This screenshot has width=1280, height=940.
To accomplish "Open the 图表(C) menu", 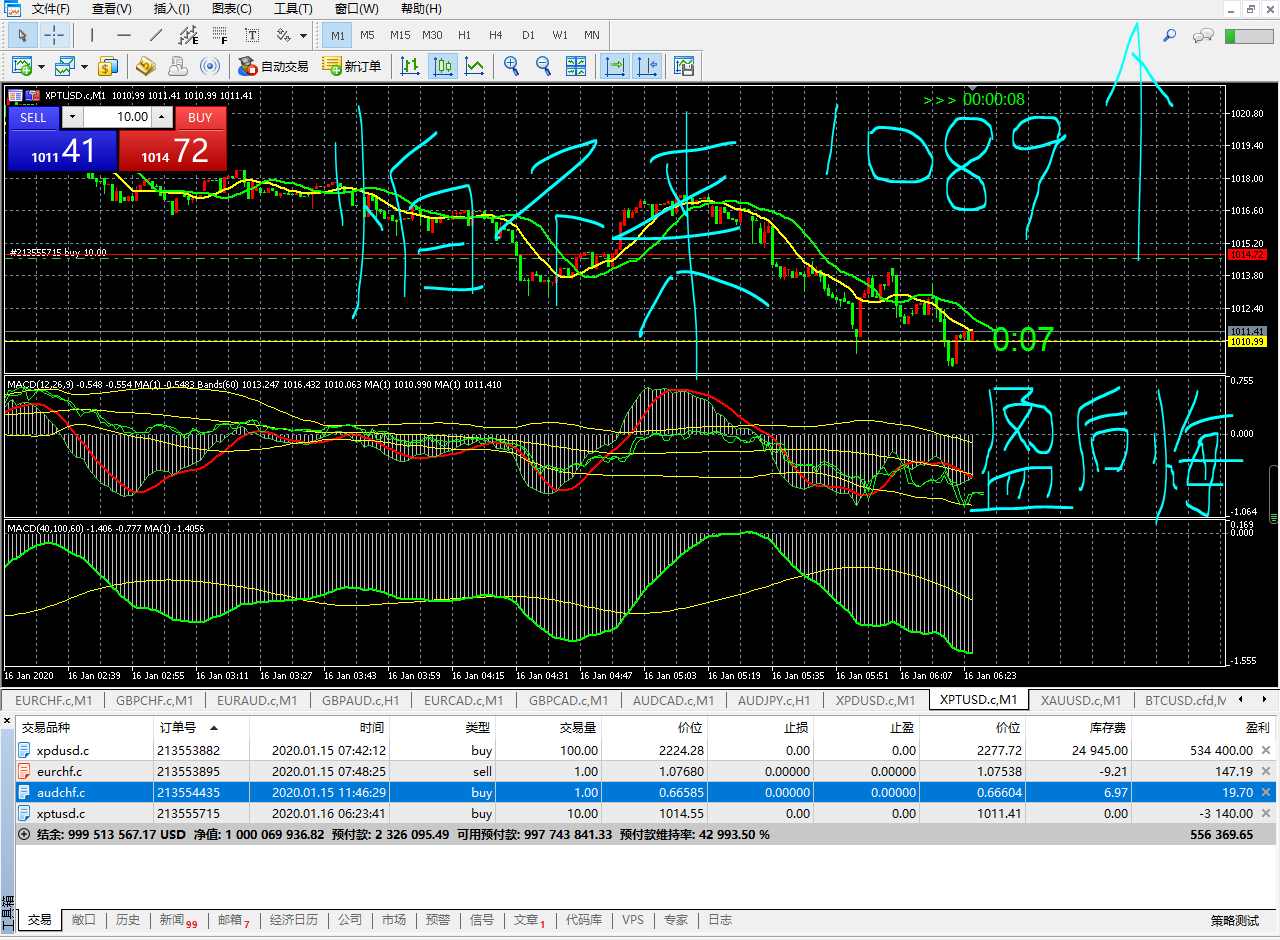I will [x=232, y=9].
